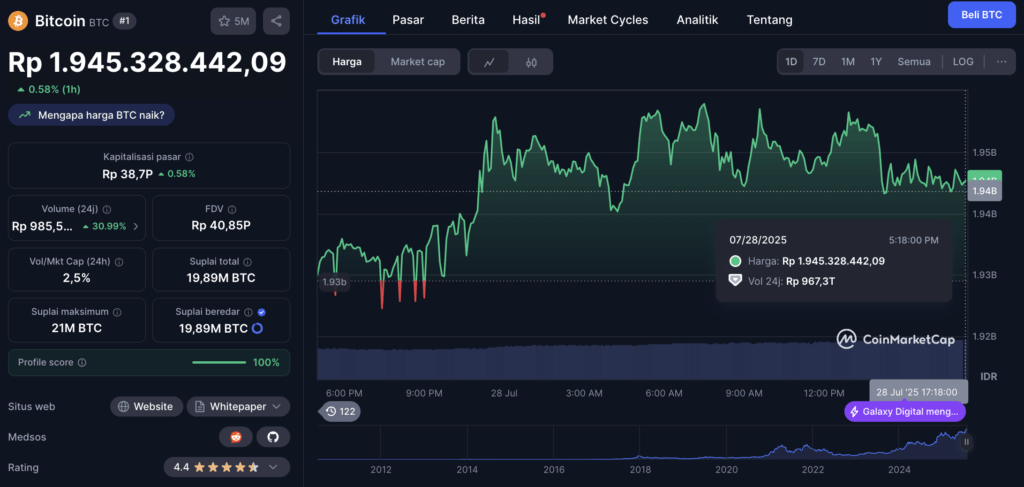Expand the 4.4 rating dropdown
The height and width of the screenshot is (487, 1024).
pyautogui.click(x=227, y=467)
